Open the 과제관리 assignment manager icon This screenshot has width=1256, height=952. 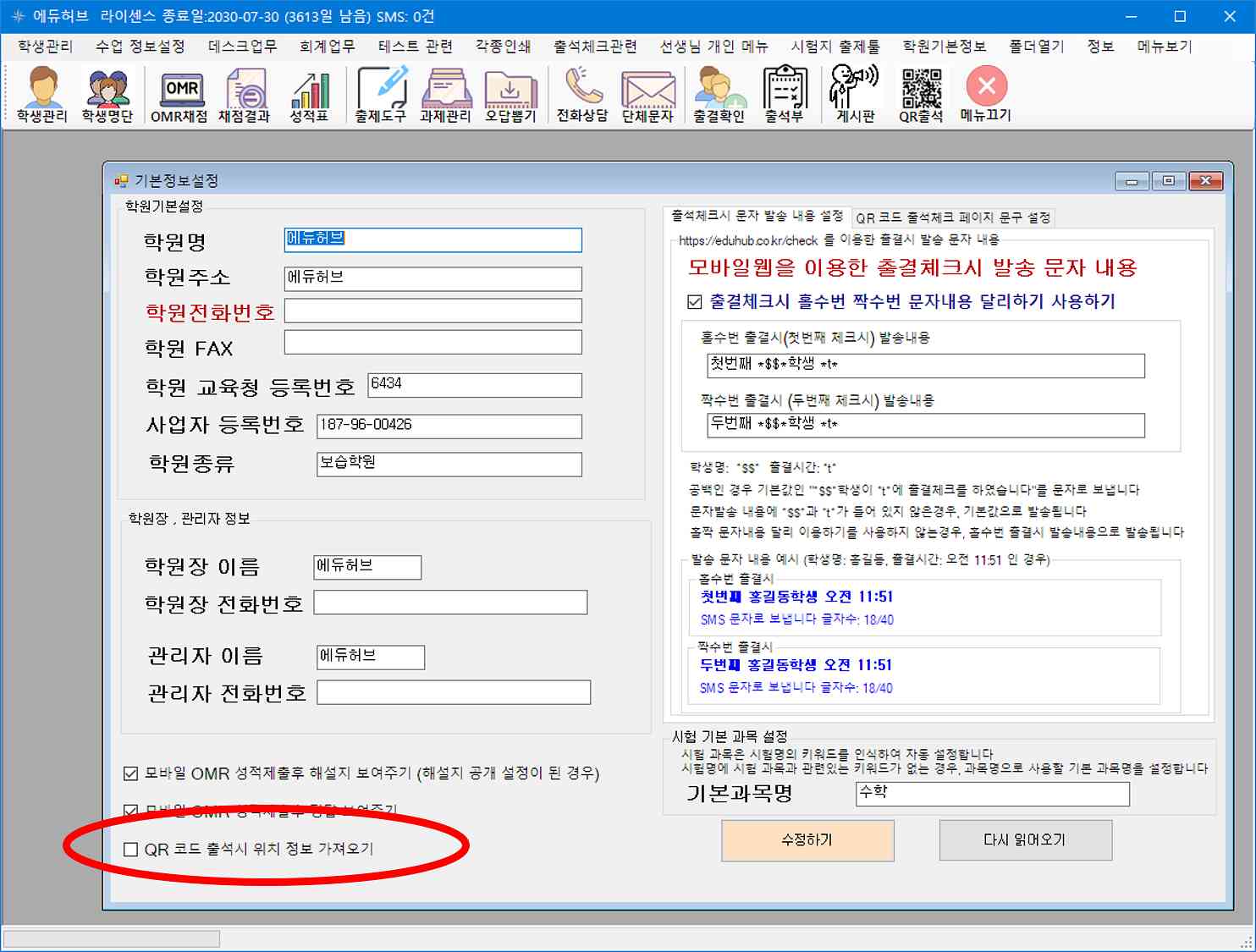point(446,96)
